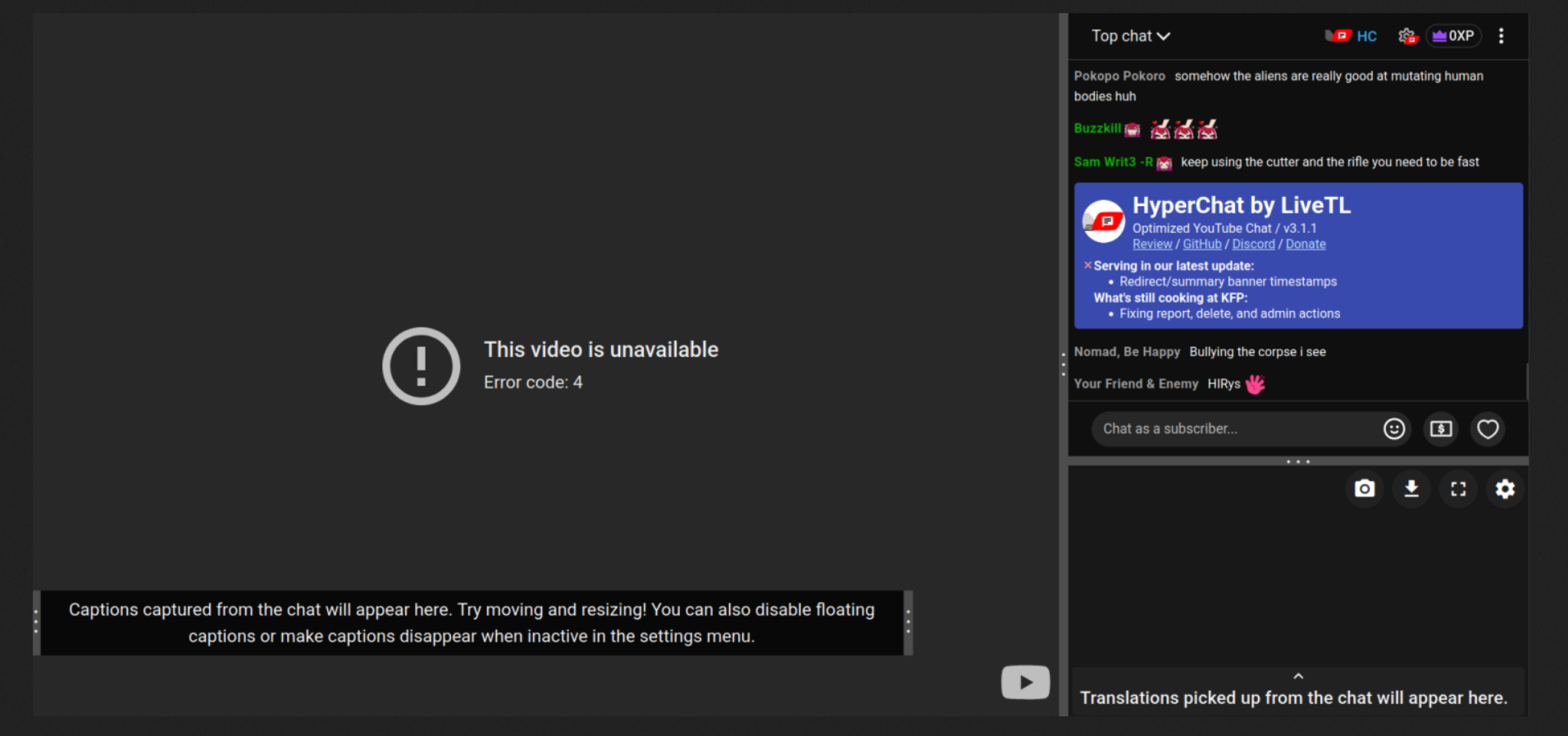This screenshot has height=736, width=1568.
Task: Click the screenshot camera icon
Action: pyautogui.click(x=1365, y=489)
